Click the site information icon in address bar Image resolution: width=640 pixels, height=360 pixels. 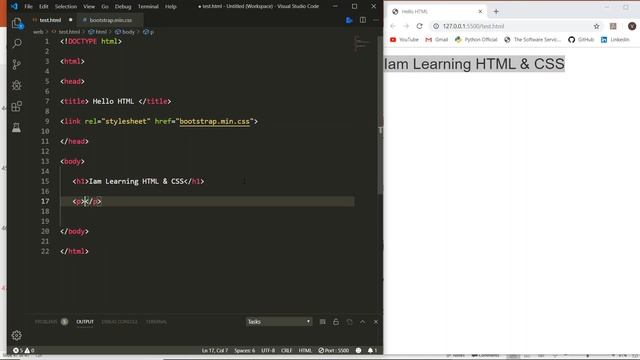(436, 26)
